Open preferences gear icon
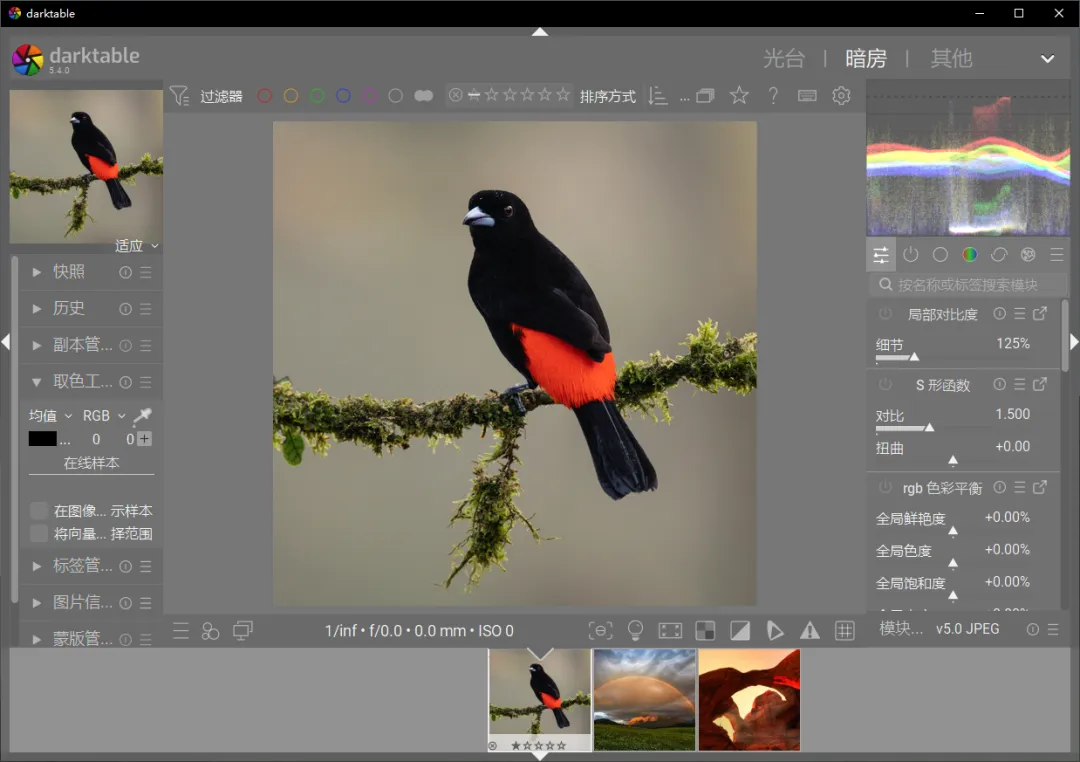 (841, 96)
